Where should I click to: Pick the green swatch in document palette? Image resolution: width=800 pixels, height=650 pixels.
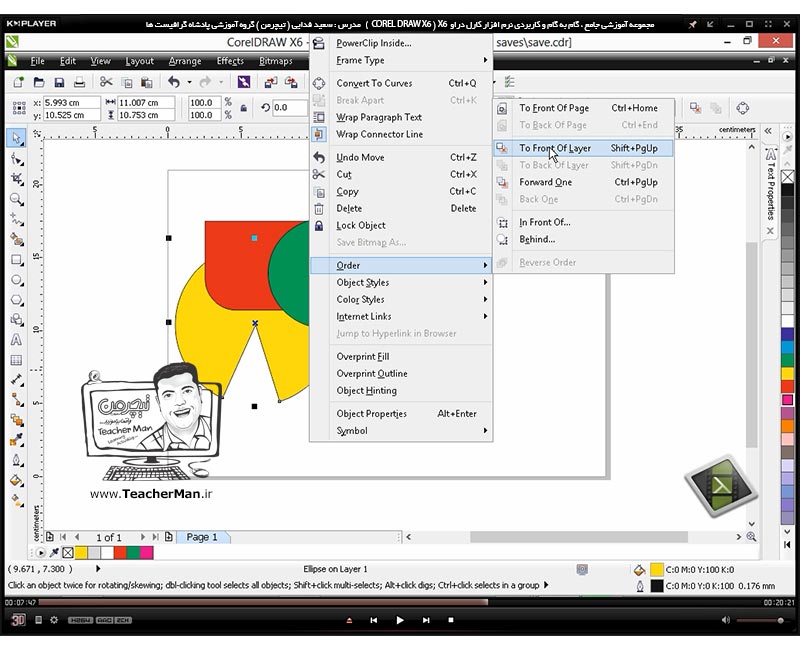tap(133, 553)
